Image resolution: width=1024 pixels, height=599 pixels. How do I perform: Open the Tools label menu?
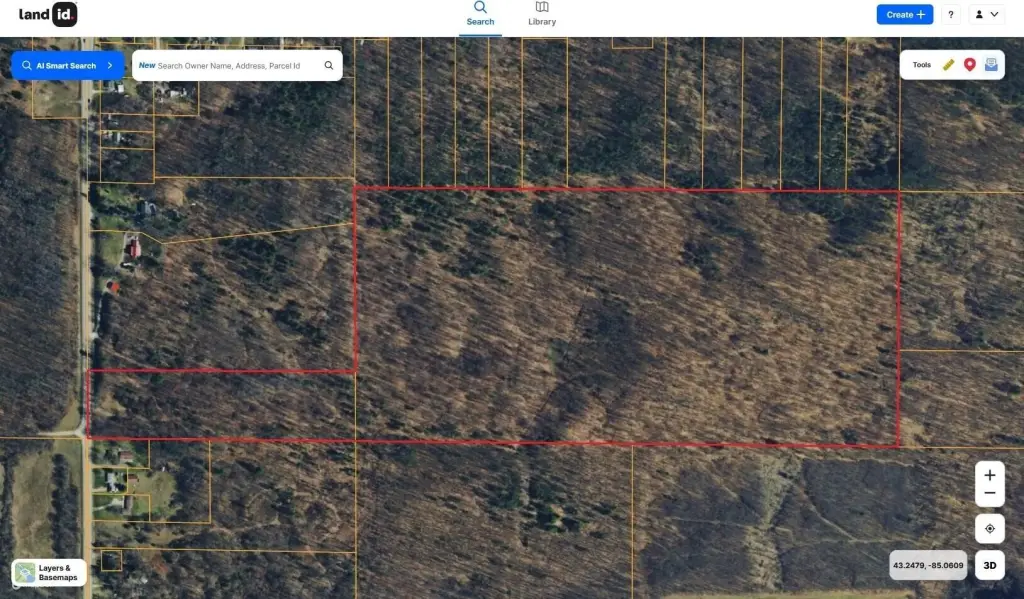(x=921, y=65)
